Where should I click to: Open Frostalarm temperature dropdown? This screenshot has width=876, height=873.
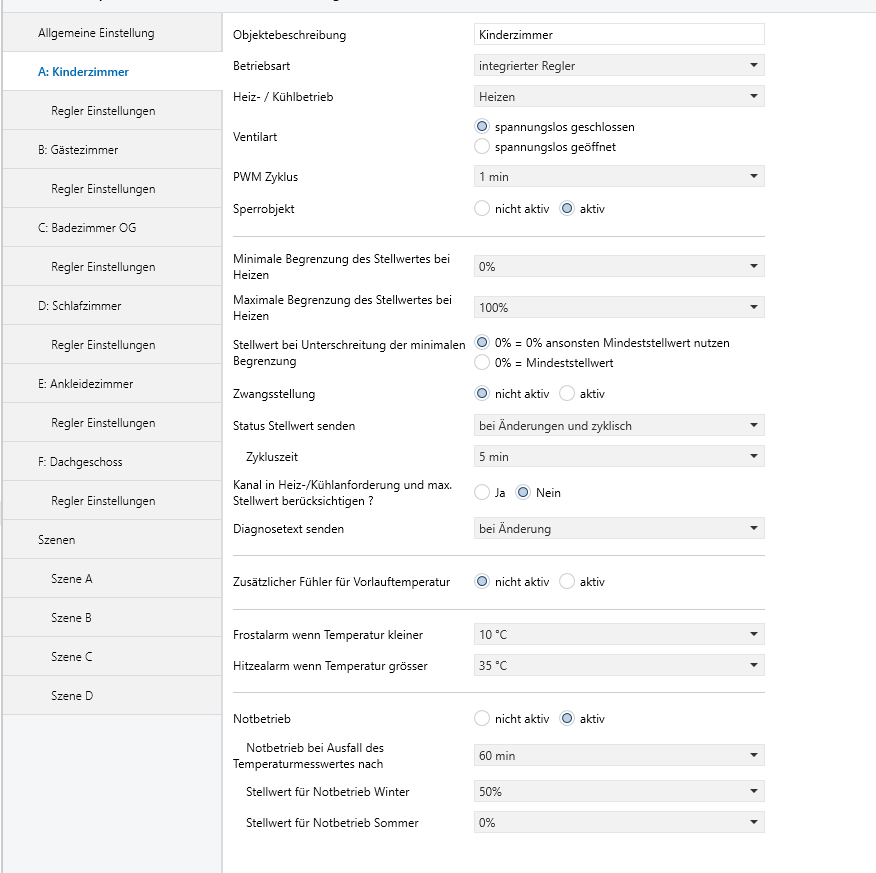619,635
